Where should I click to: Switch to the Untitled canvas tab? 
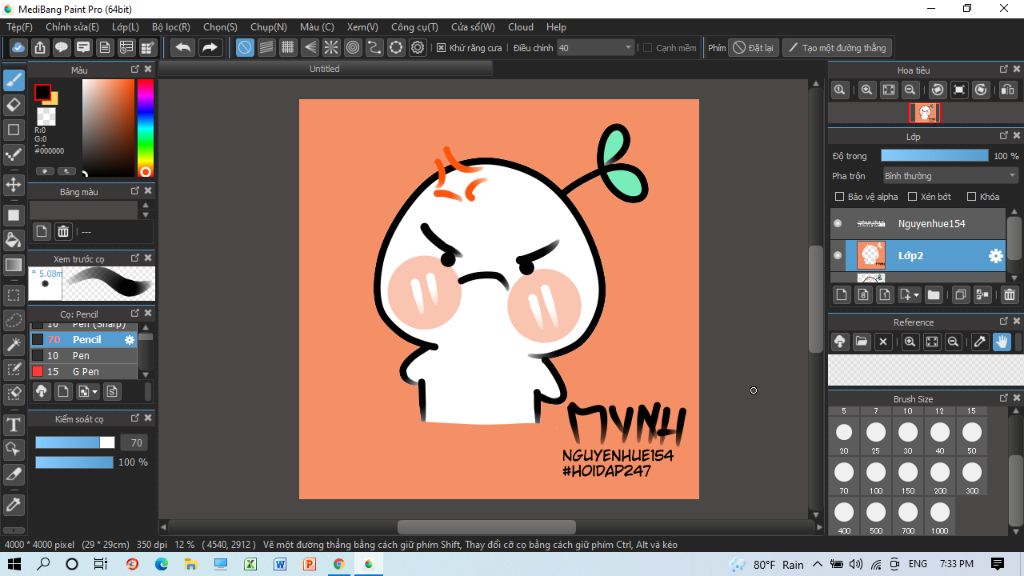click(325, 69)
